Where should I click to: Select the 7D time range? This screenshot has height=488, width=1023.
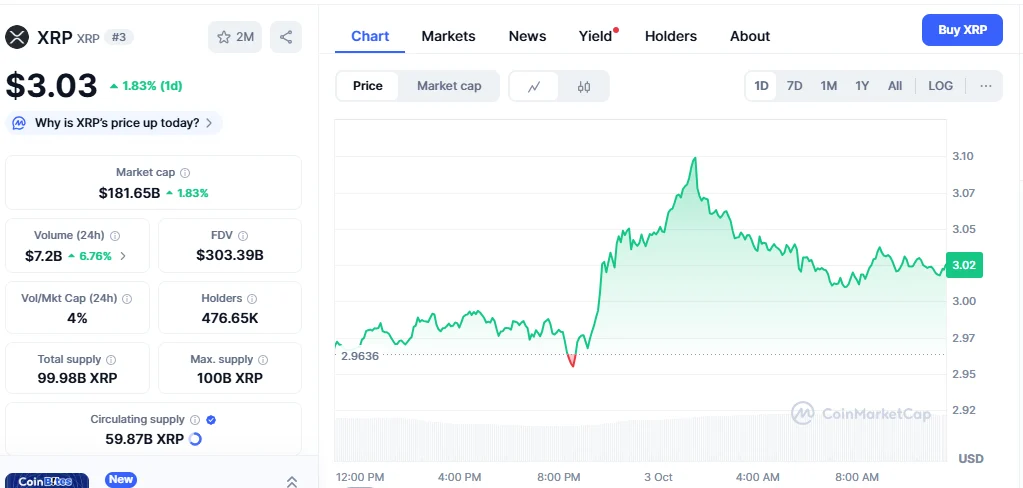coord(795,86)
